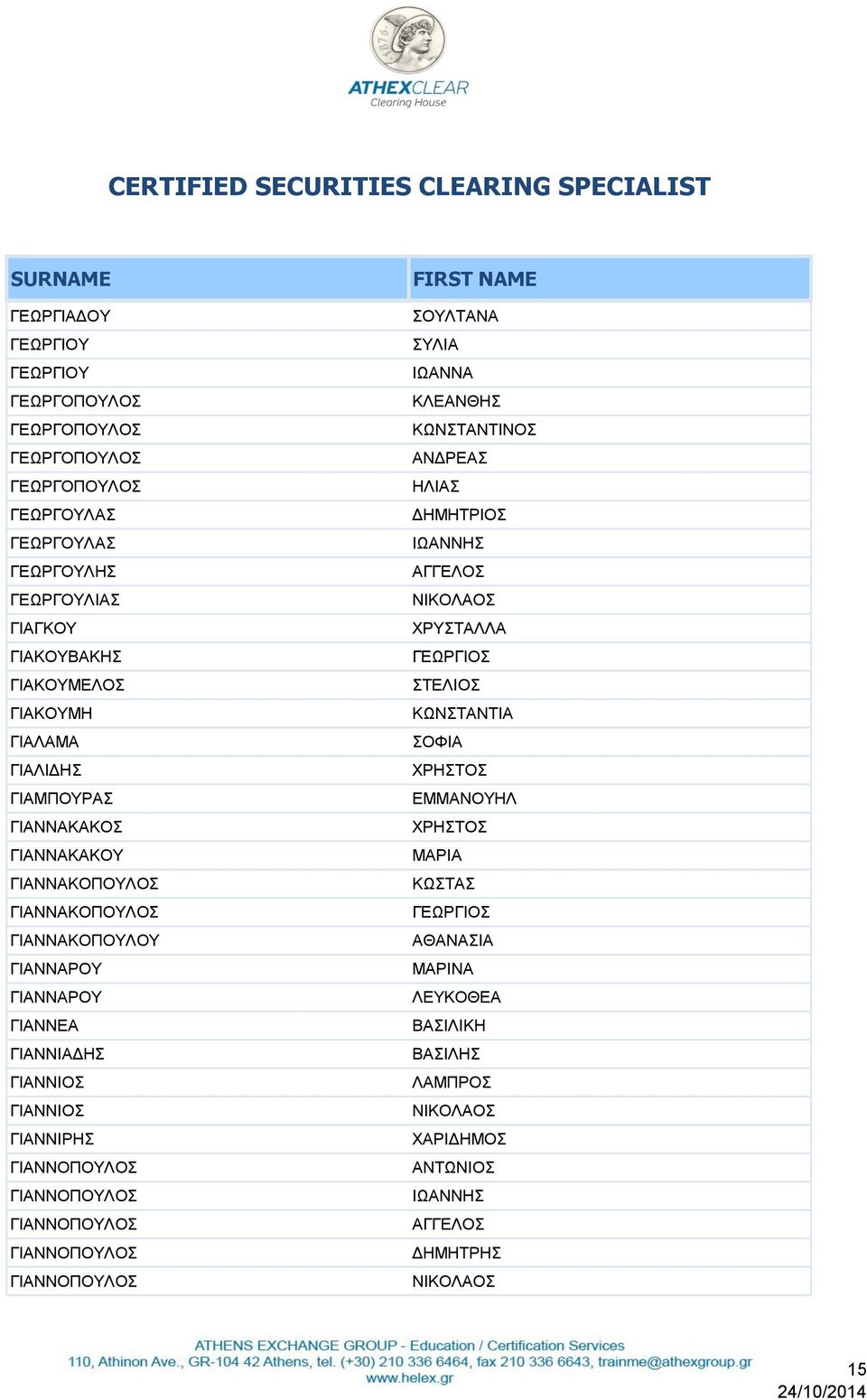
Task: Select first name ΗΛΙΑΣ
Action: click(x=436, y=486)
